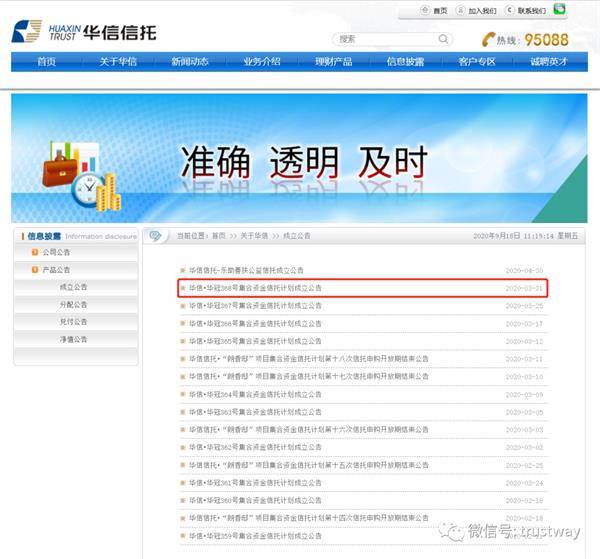Click the 准确 透明 及时 banner image
The height and width of the screenshot is (559, 600).
click(x=299, y=158)
